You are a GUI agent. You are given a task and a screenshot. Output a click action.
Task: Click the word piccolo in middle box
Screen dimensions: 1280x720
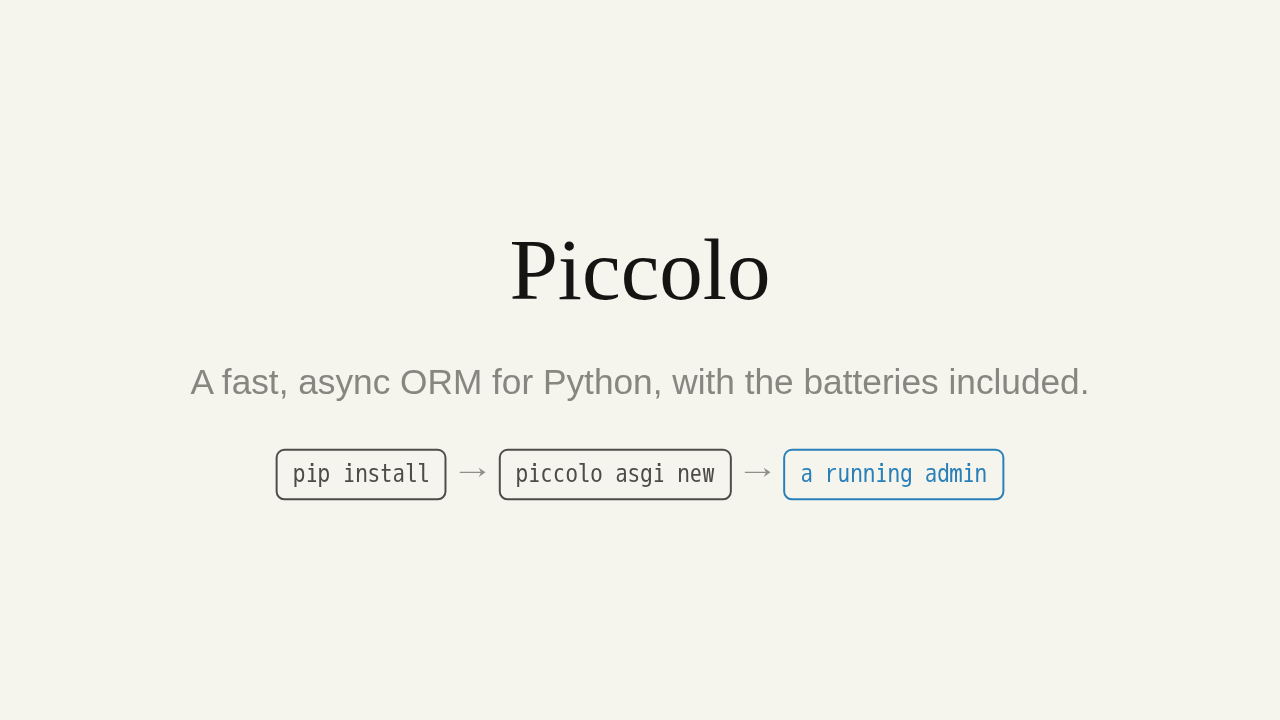point(559,475)
